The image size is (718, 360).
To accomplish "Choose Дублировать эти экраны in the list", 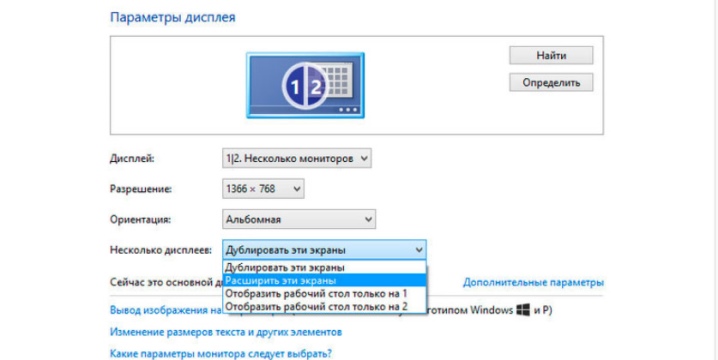I will [324, 267].
